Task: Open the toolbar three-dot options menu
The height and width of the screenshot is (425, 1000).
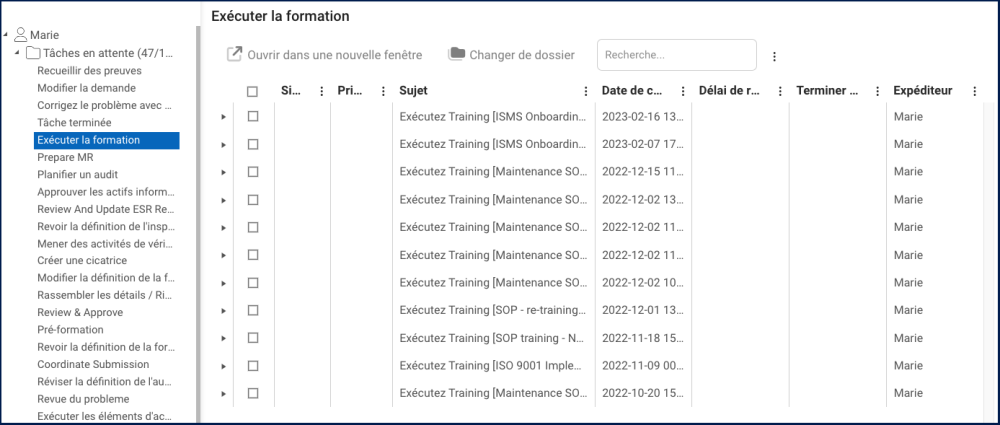Action: pos(774,56)
